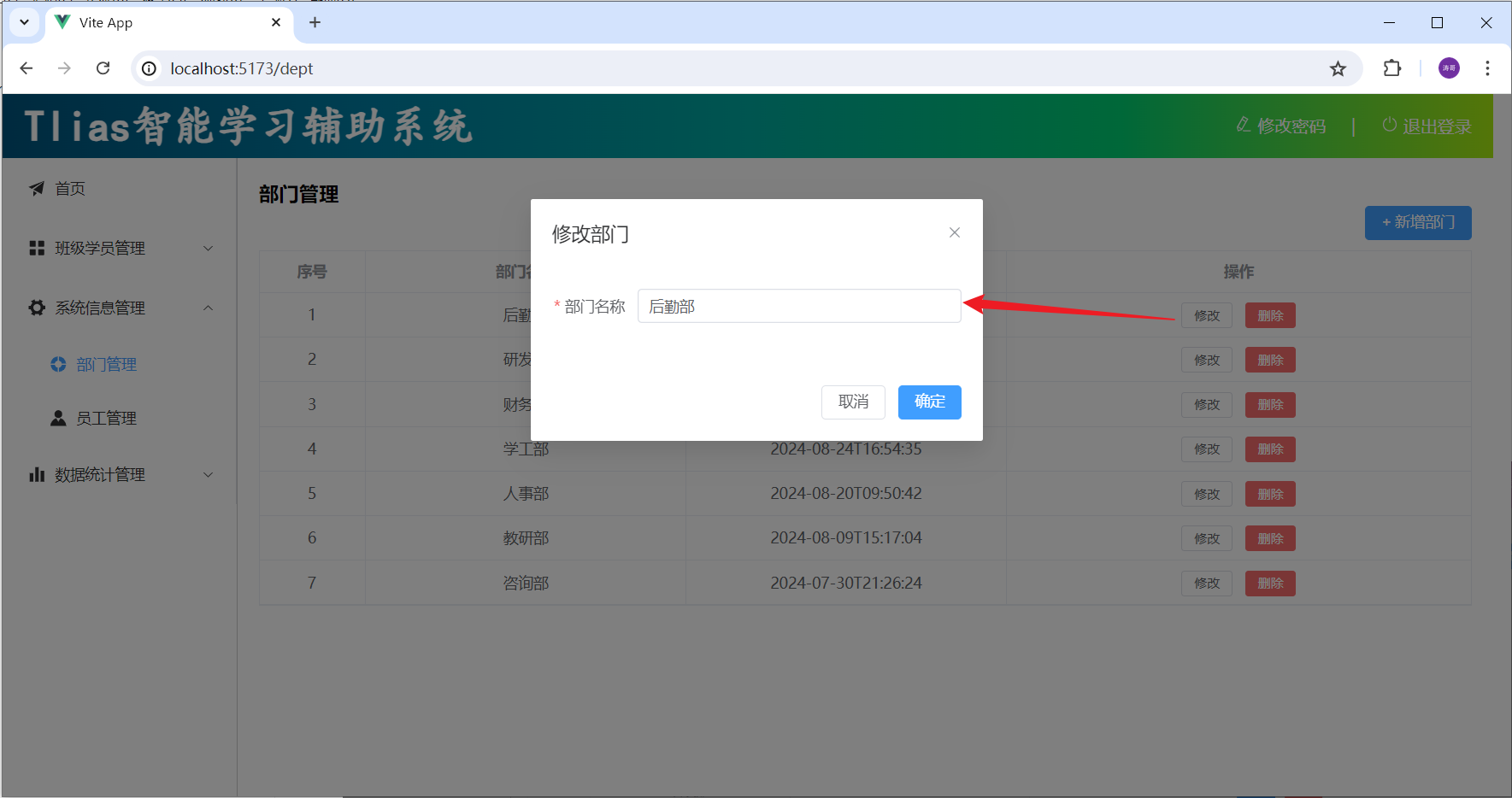The image size is (1512, 798).
Task: Collapse the 系统信息管理 menu chevron
Action: [208, 308]
